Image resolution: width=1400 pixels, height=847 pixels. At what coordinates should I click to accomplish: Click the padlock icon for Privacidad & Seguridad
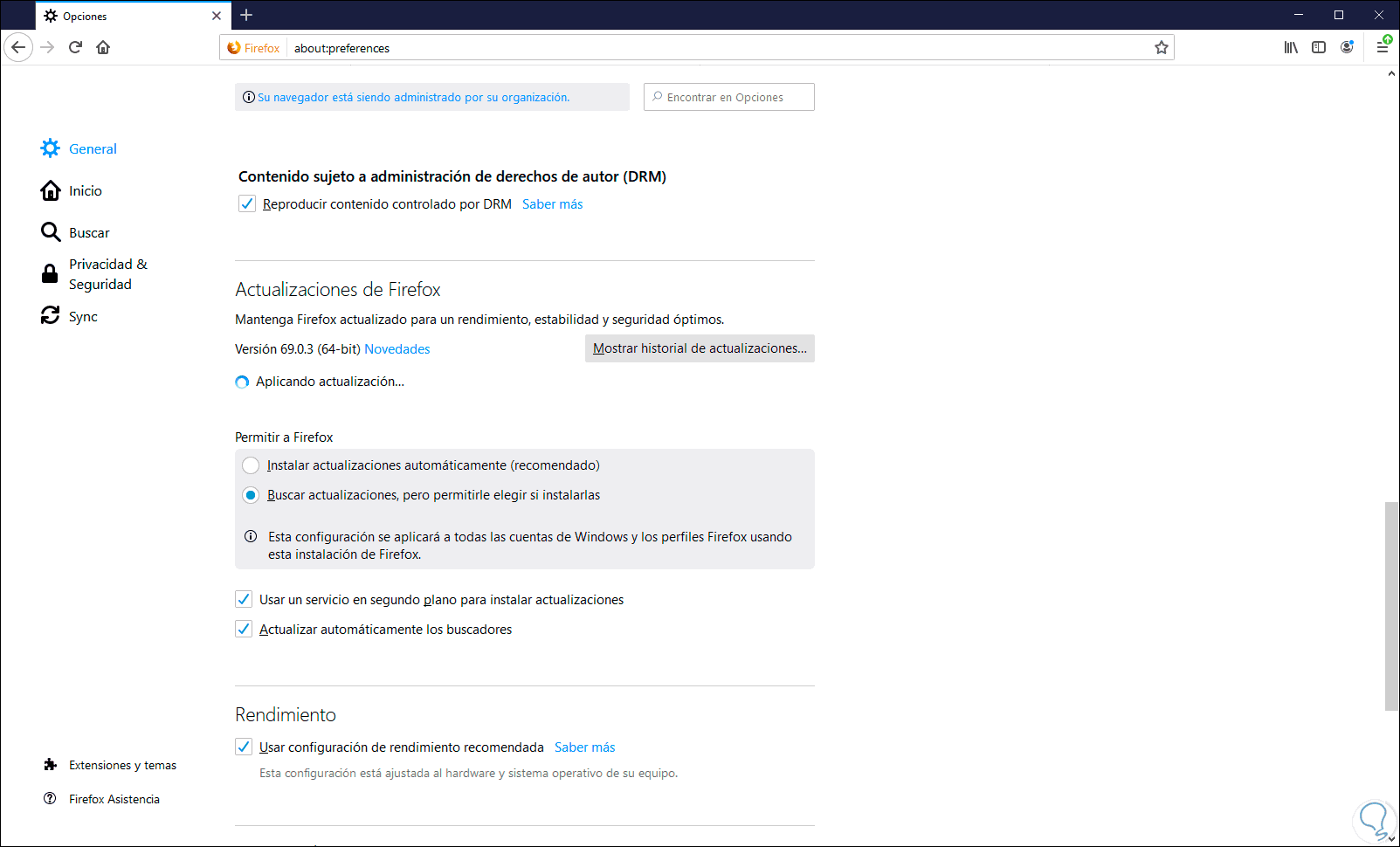click(50, 274)
